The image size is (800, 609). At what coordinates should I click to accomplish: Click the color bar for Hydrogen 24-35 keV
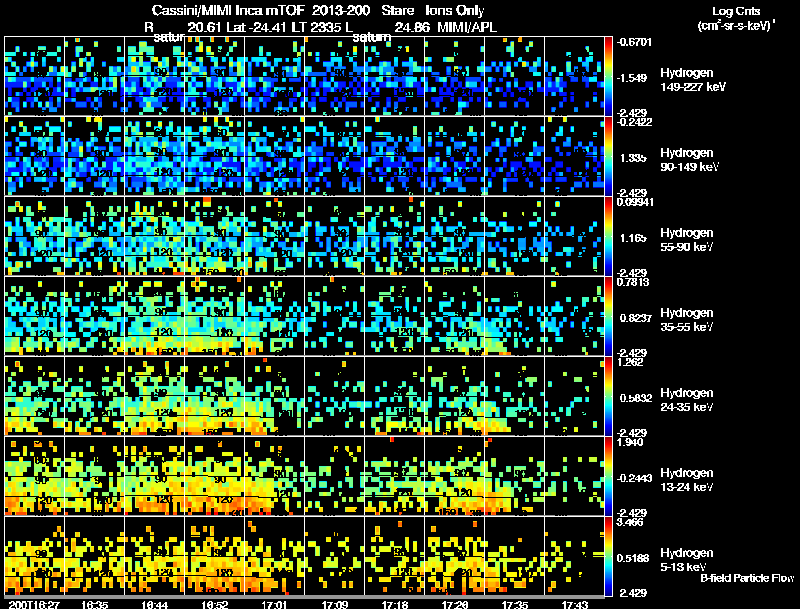(x=608, y=396)
